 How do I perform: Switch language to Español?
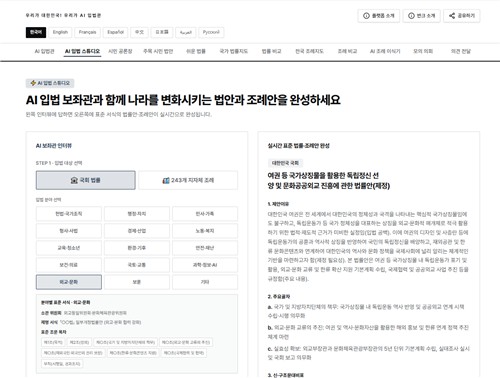pos(116,32)
